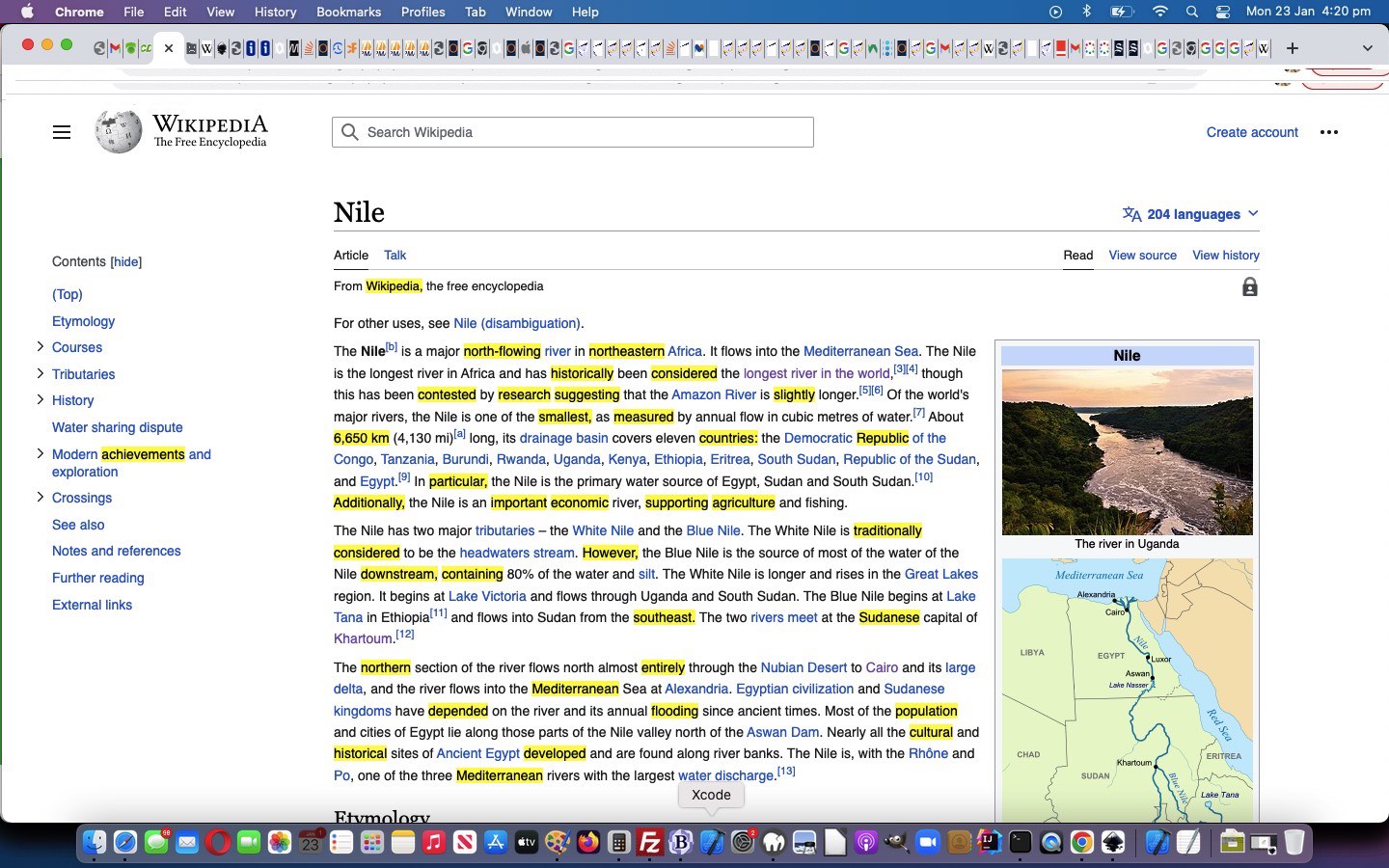Click in the Search Wikipedia field
Screen dimensions: 1389x868
pos(573,132)
